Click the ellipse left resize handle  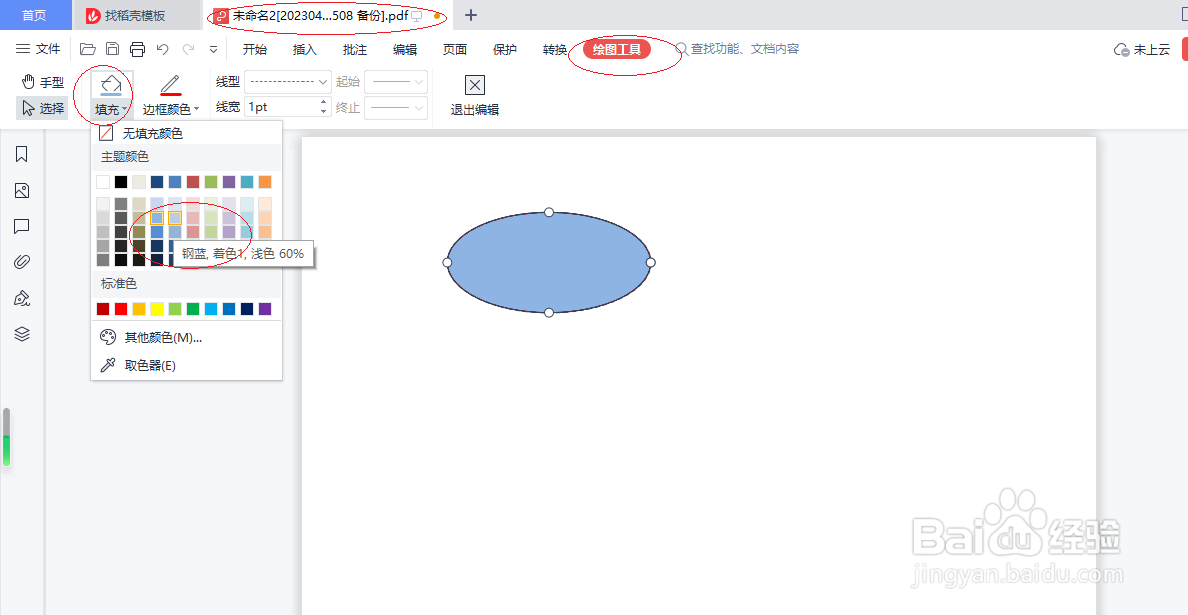point(447,262)
